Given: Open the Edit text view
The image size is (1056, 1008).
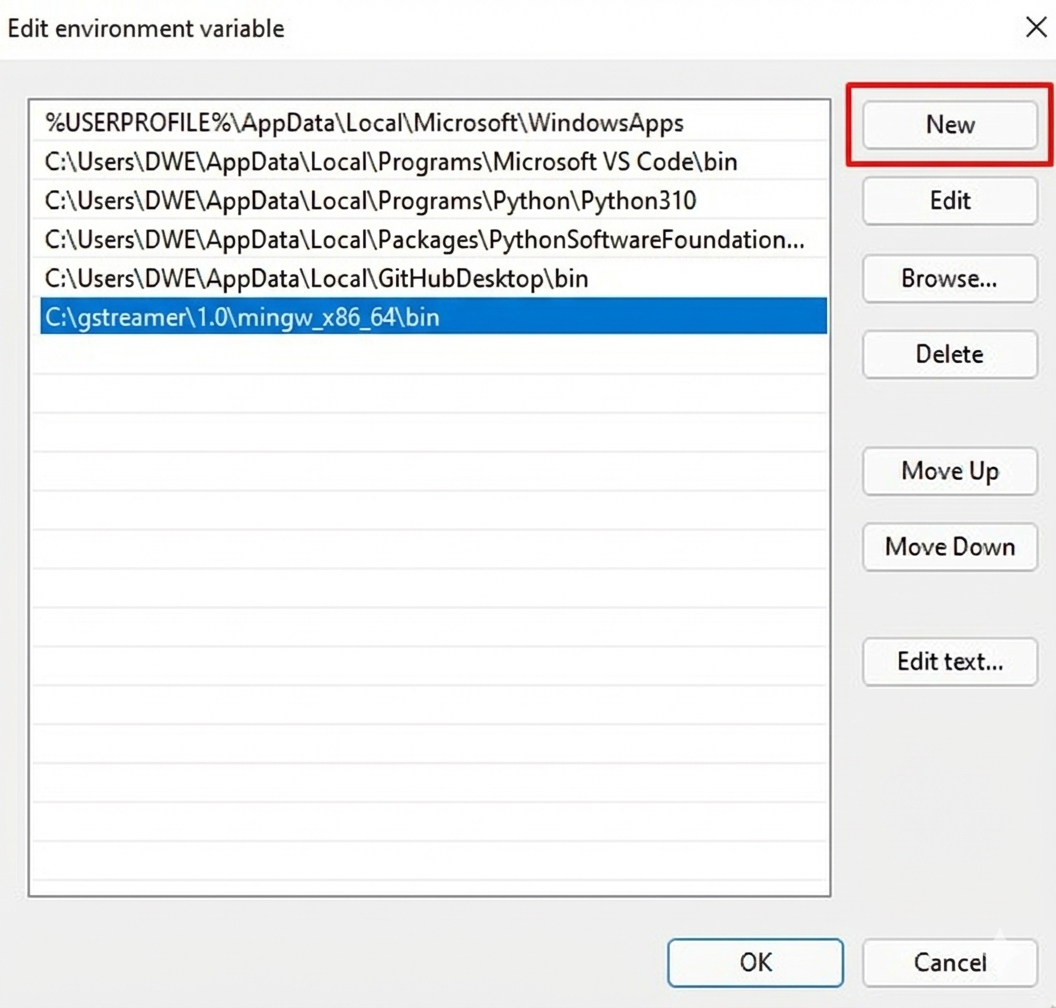Looking at the screenshot, I should tap(948, 662).
